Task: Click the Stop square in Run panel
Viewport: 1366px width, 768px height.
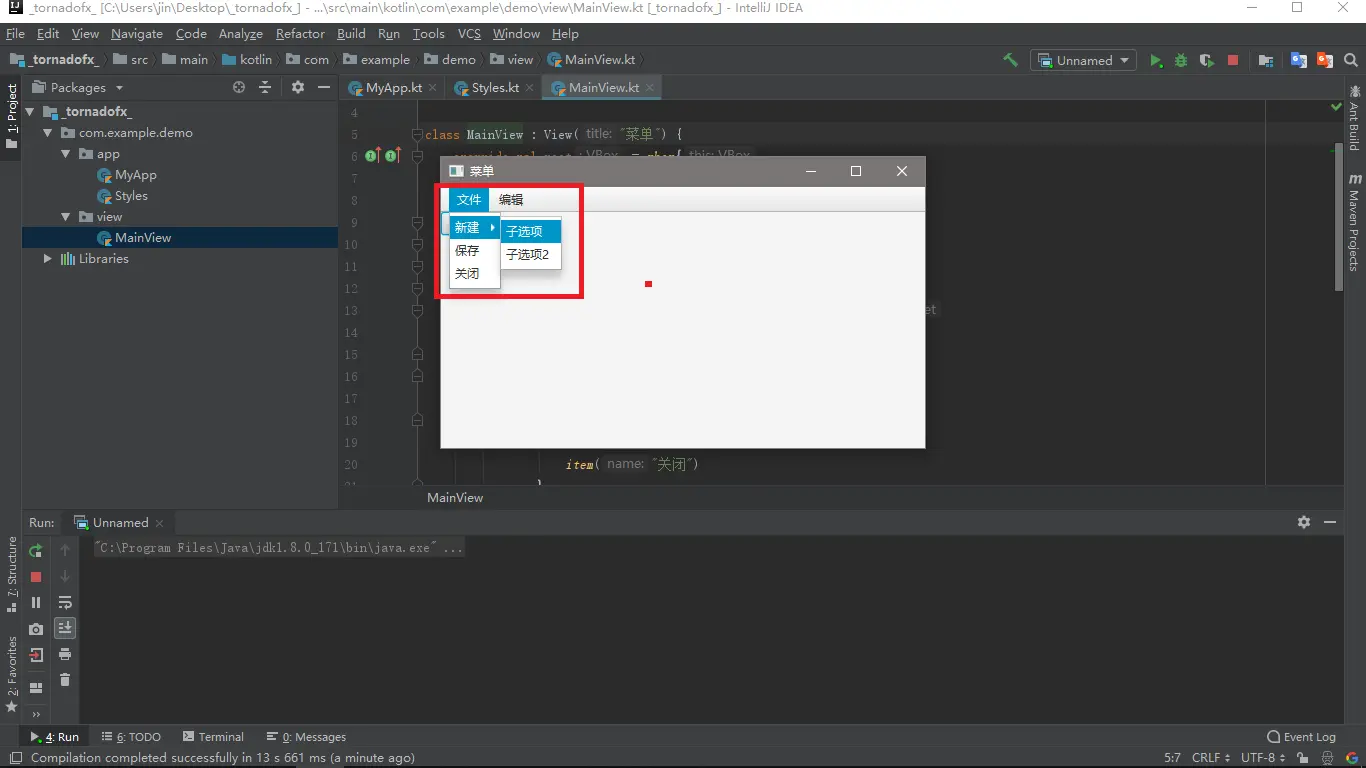Action: click(x=36, y=577)
